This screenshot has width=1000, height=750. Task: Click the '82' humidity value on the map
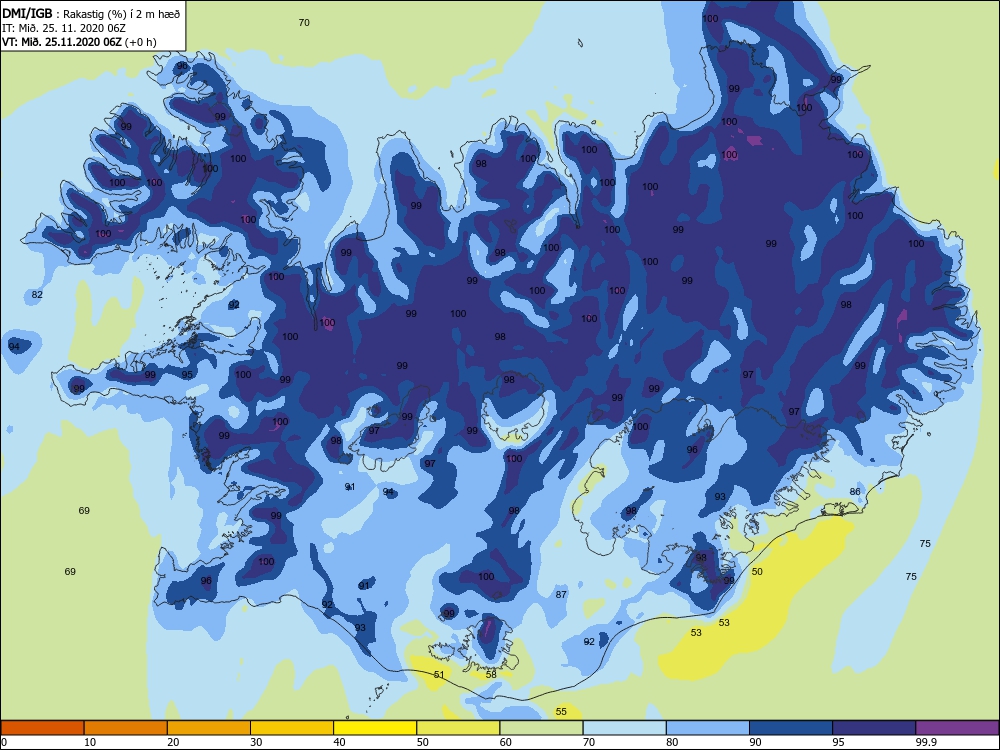tap(37, 295)
